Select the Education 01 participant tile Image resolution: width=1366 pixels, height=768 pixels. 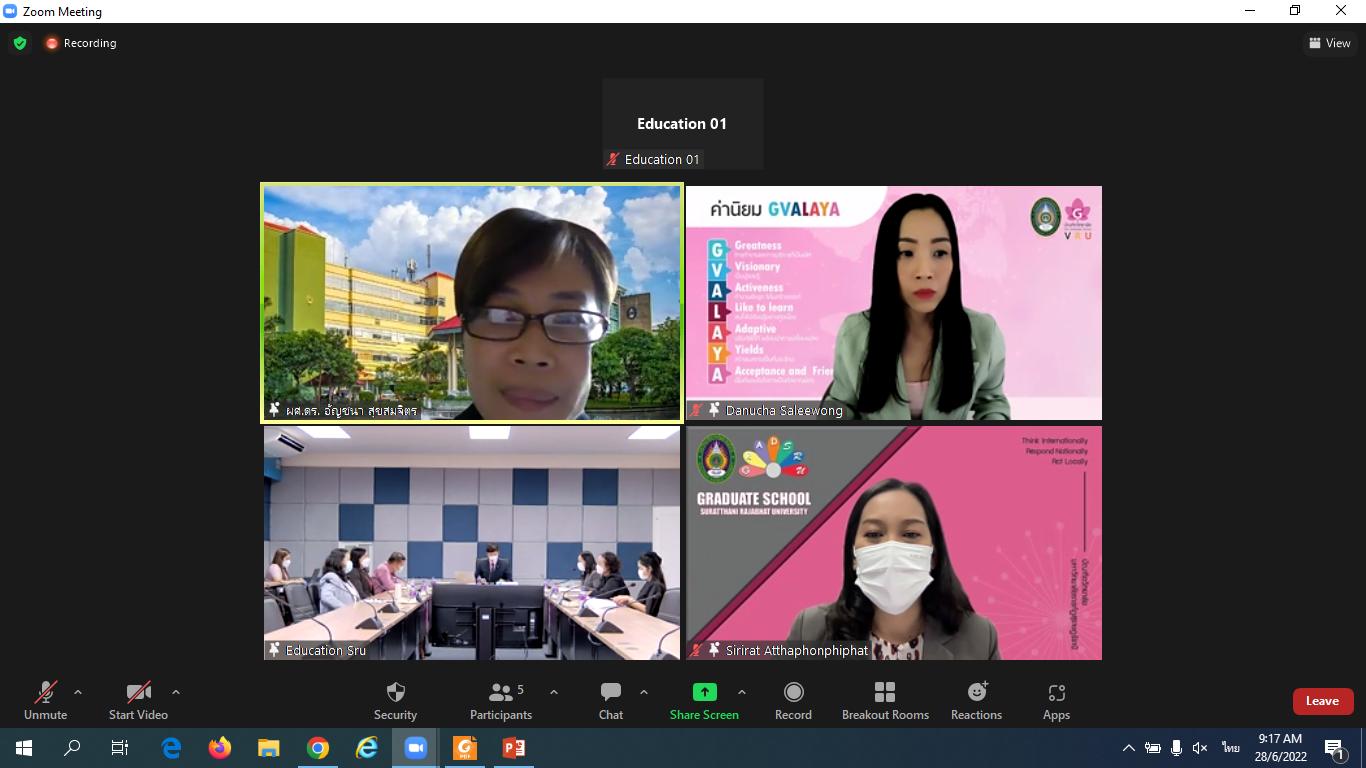(683, 124)
